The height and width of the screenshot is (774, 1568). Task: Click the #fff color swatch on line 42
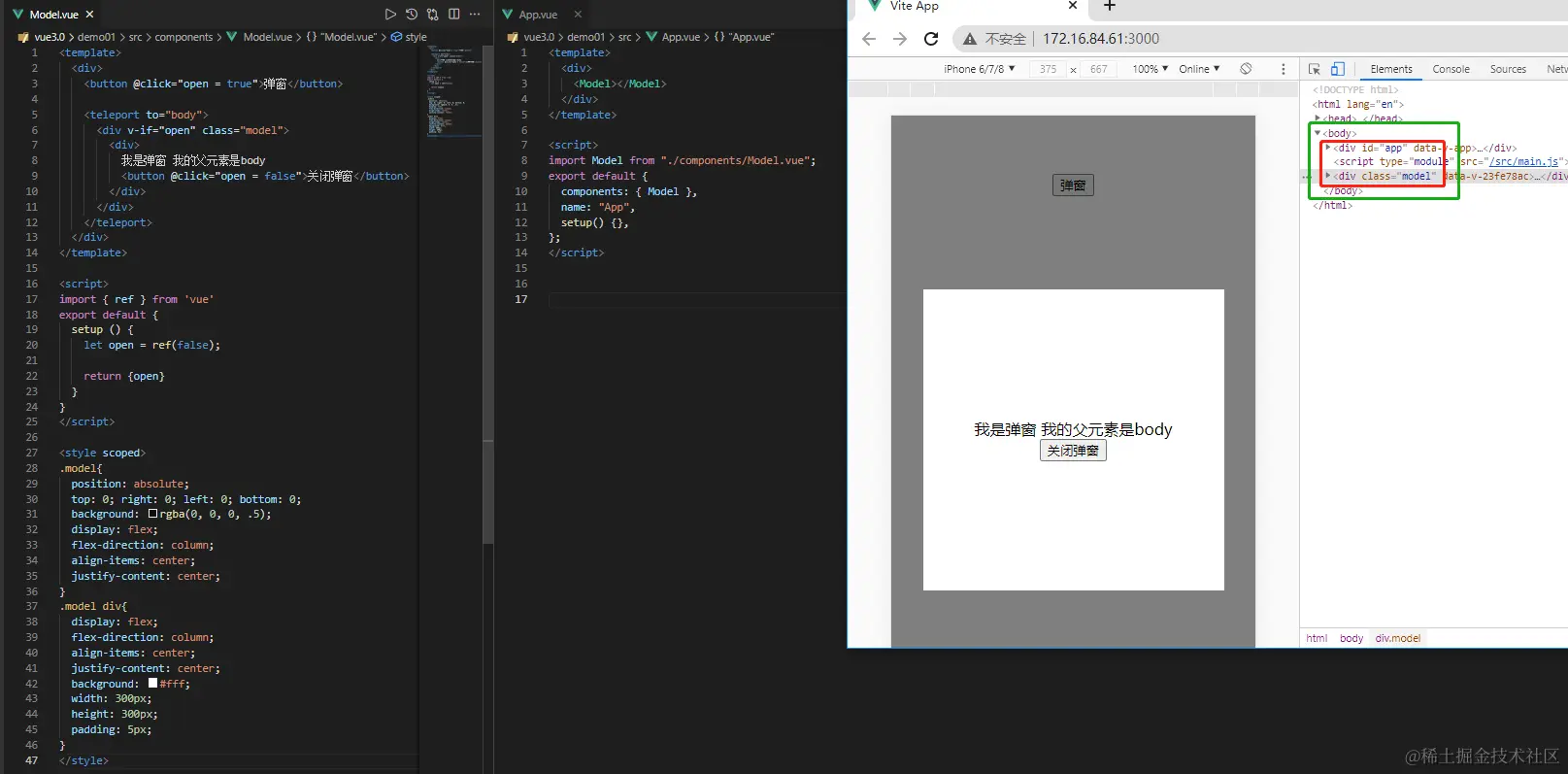(x=152, y=683)
